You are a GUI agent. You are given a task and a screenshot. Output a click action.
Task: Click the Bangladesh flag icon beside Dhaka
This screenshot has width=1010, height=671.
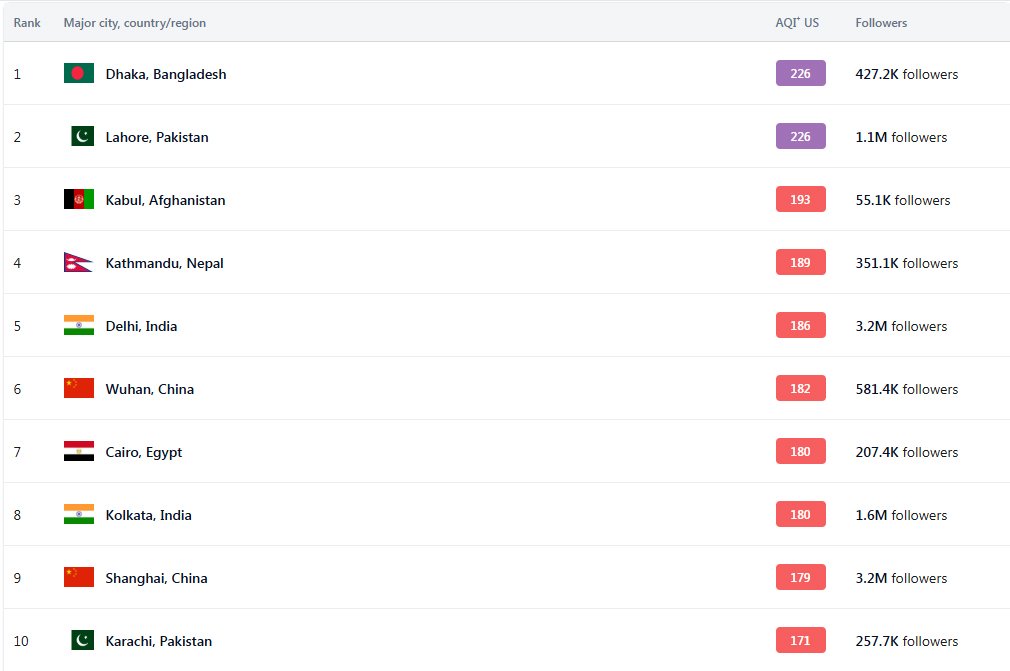point(78,74)
